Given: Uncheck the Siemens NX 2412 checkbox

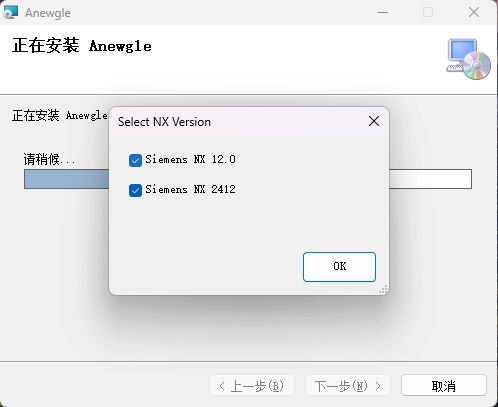Looking at the screenshot, I should (x=135, y=190).
